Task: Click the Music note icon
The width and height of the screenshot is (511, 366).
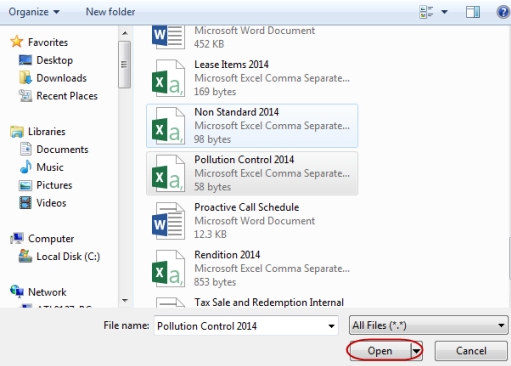Action: [26, 167]
